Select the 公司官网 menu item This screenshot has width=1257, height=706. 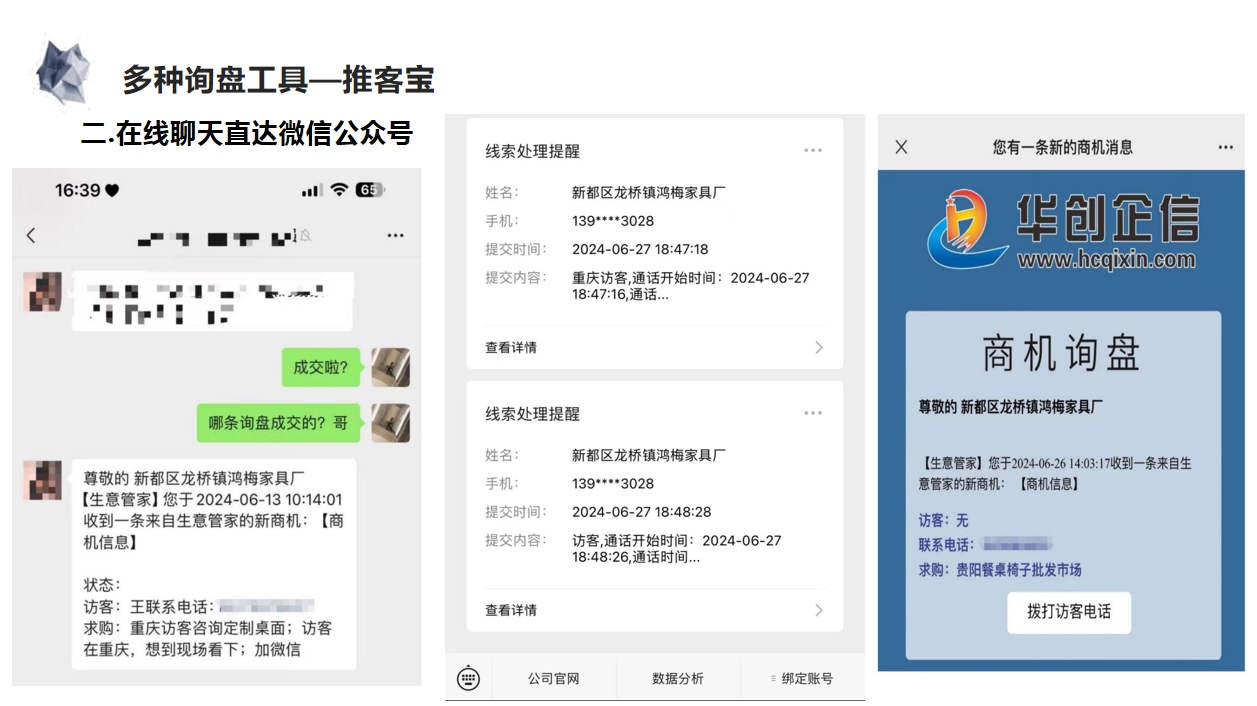553,678
